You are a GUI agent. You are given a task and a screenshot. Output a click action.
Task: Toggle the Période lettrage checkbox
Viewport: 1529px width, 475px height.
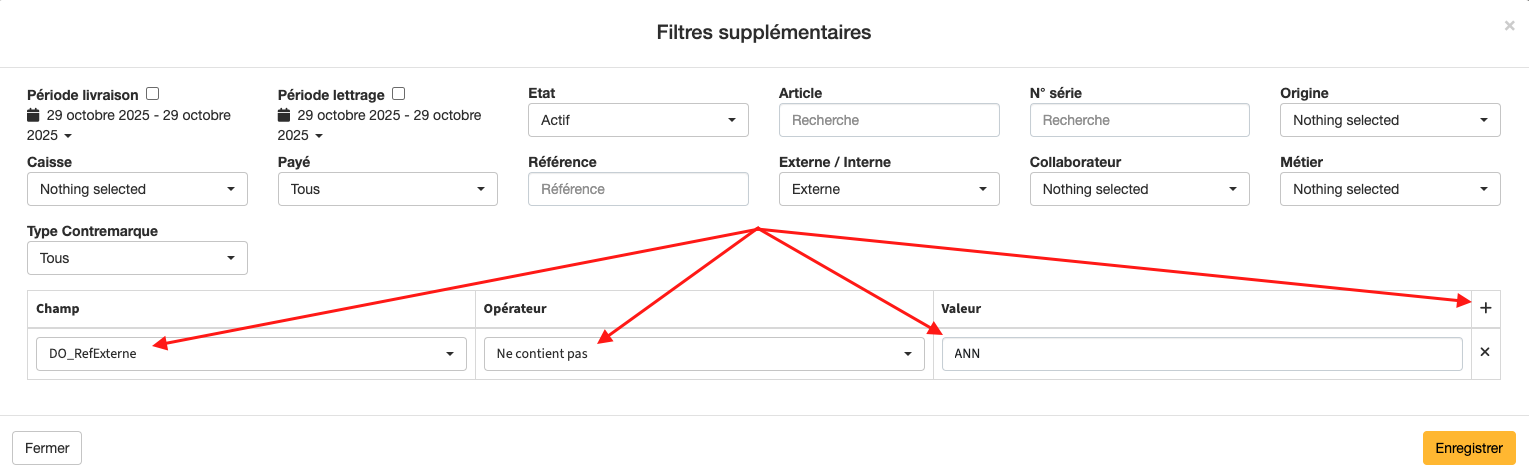(x=399, y=94)
